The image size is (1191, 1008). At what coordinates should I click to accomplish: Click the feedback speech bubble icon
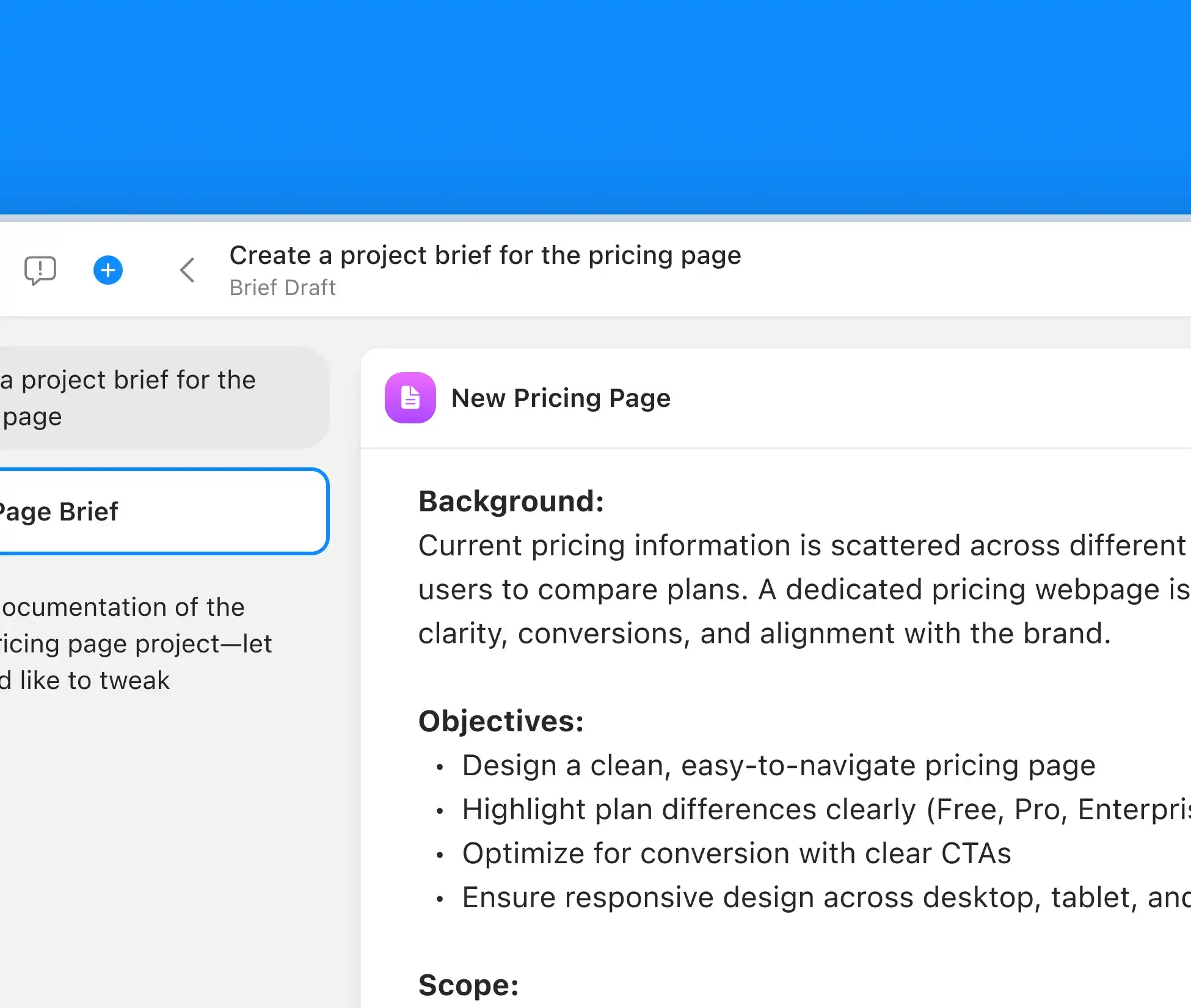(40, 270)
